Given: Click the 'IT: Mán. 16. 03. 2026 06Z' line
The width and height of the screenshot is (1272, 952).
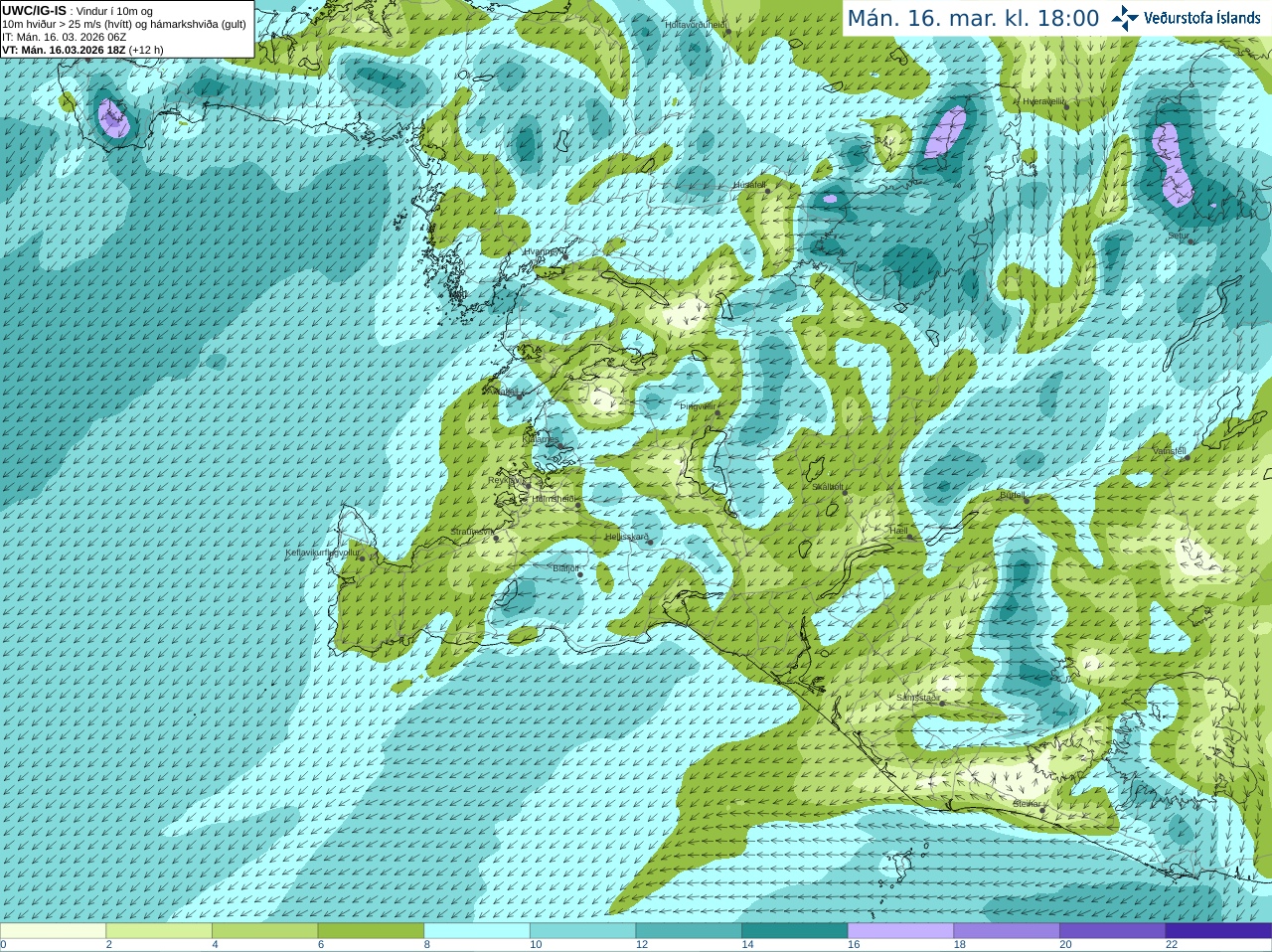Looking at the screenshot, I should (64, 37).
